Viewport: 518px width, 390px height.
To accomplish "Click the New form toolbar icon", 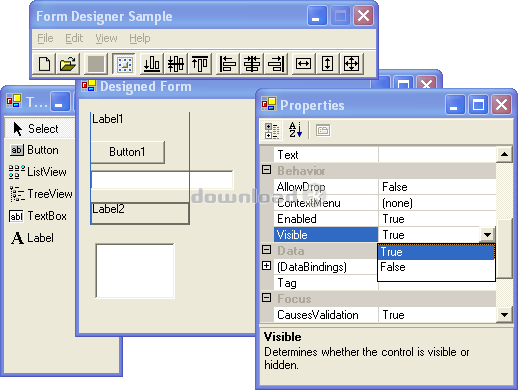I will point(44,63).
